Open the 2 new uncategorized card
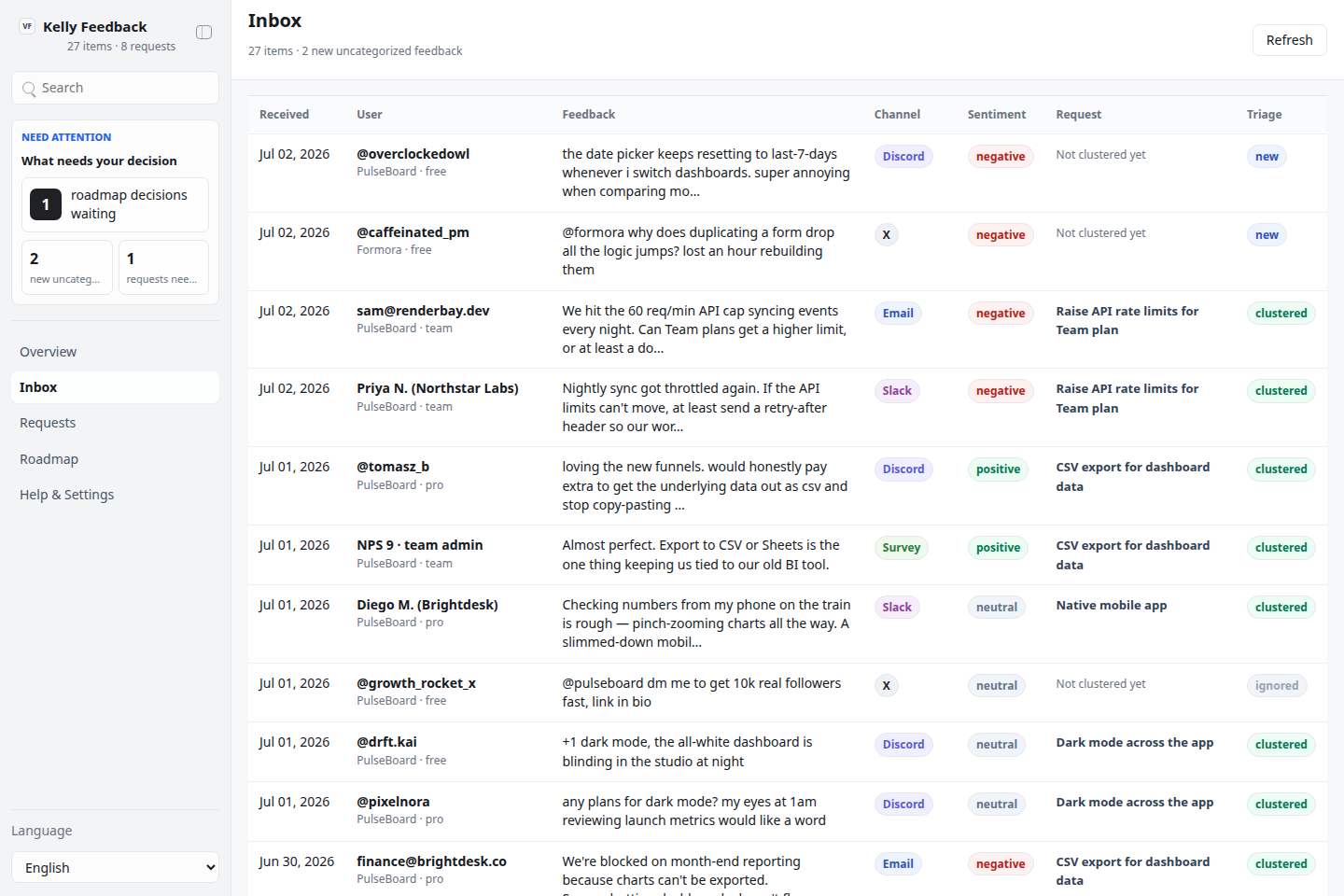 (x=67, y=268)
